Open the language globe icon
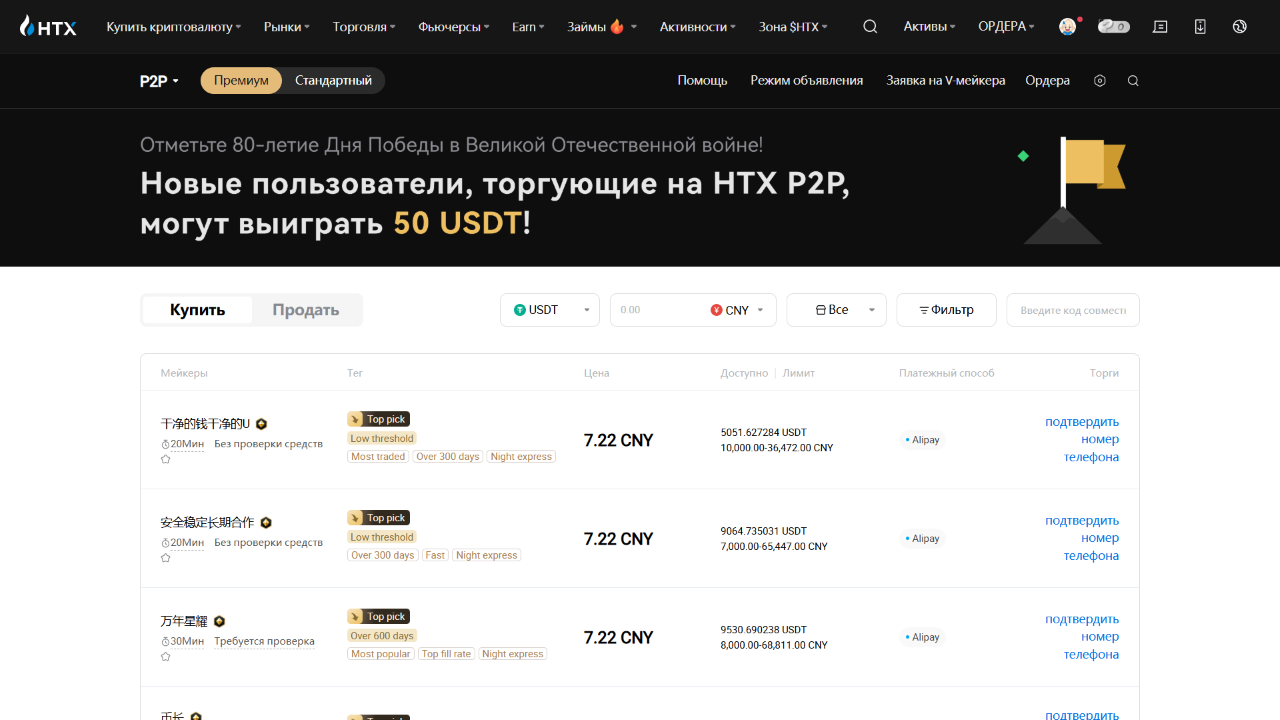Viewport: 1280px width, 720px height. [1240, 27]
